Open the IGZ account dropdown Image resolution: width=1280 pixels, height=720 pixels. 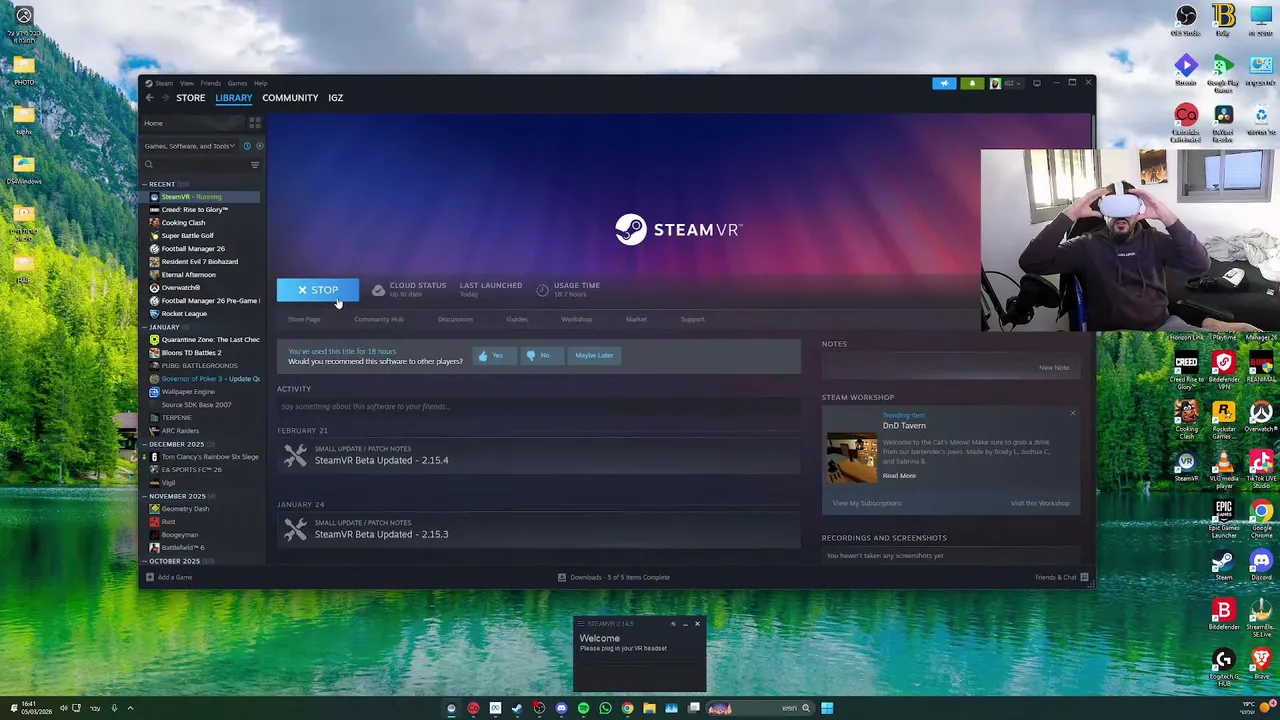coord(1008,84)
